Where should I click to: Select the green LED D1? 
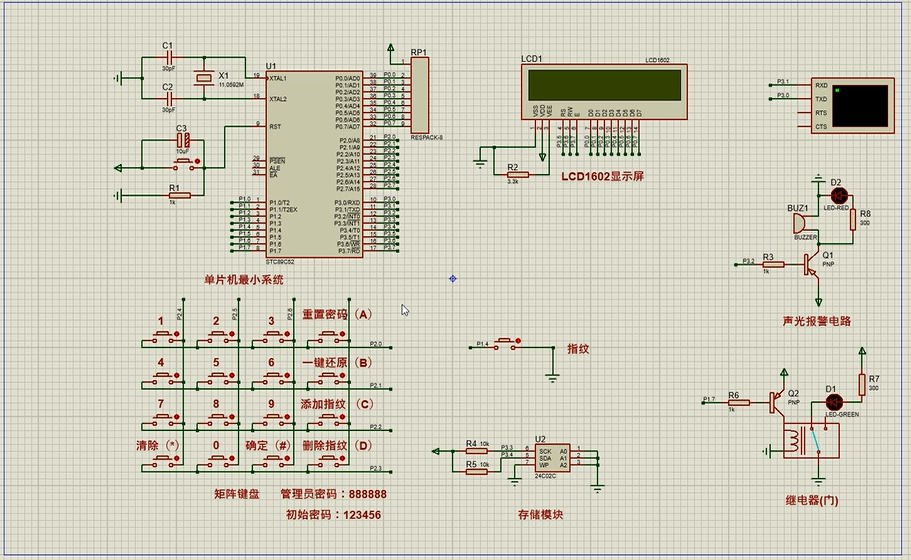click(830, 402)
